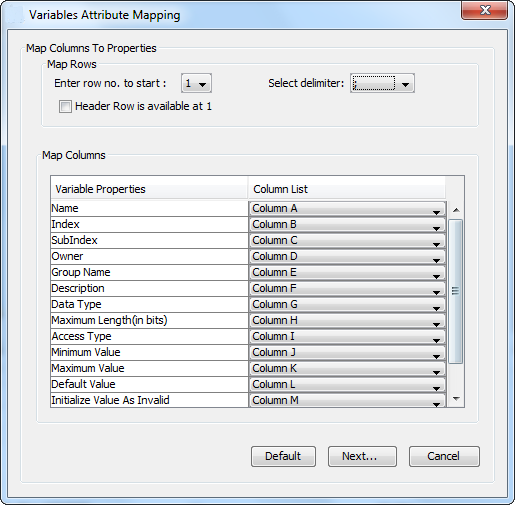Open the Column M dropdown for Initialize Value

(x=347, y=400)
